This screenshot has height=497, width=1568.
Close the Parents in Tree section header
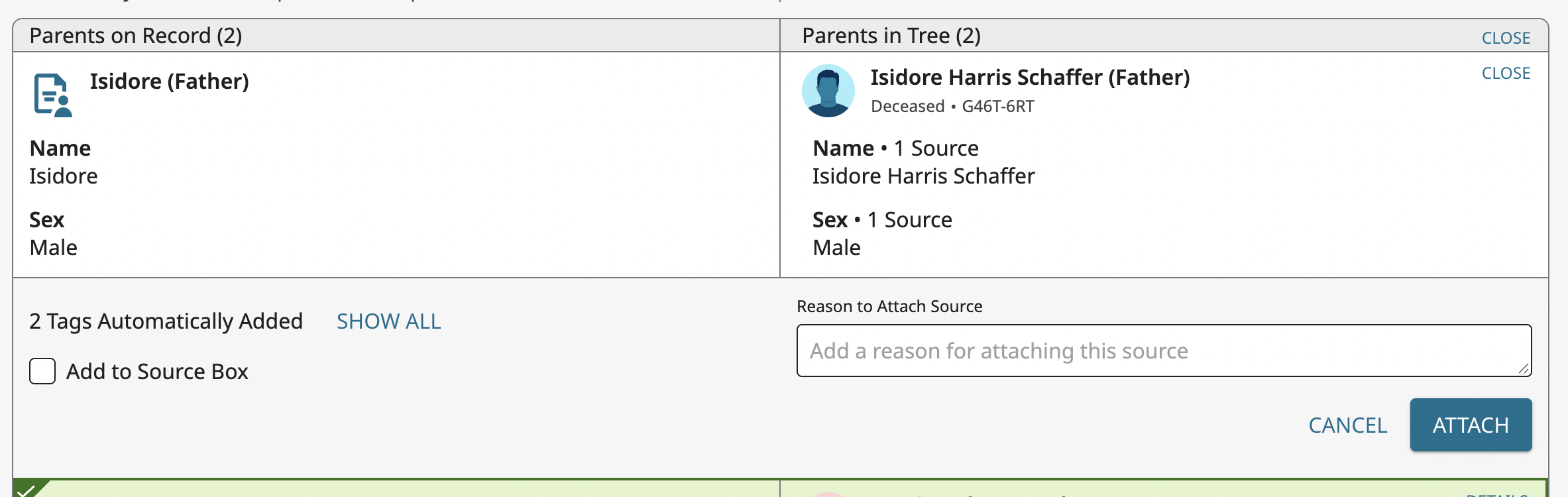point(1506,38)
